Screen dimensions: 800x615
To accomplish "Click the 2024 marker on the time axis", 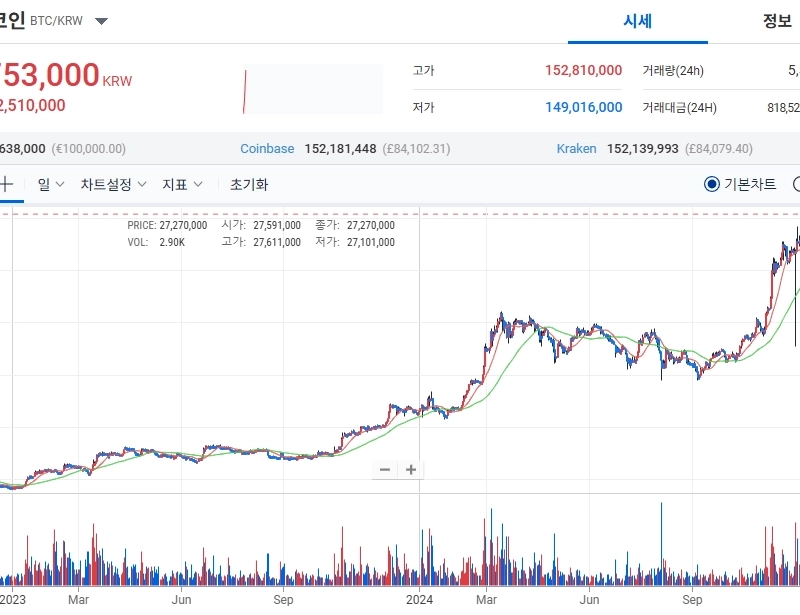I will (419, 601).
